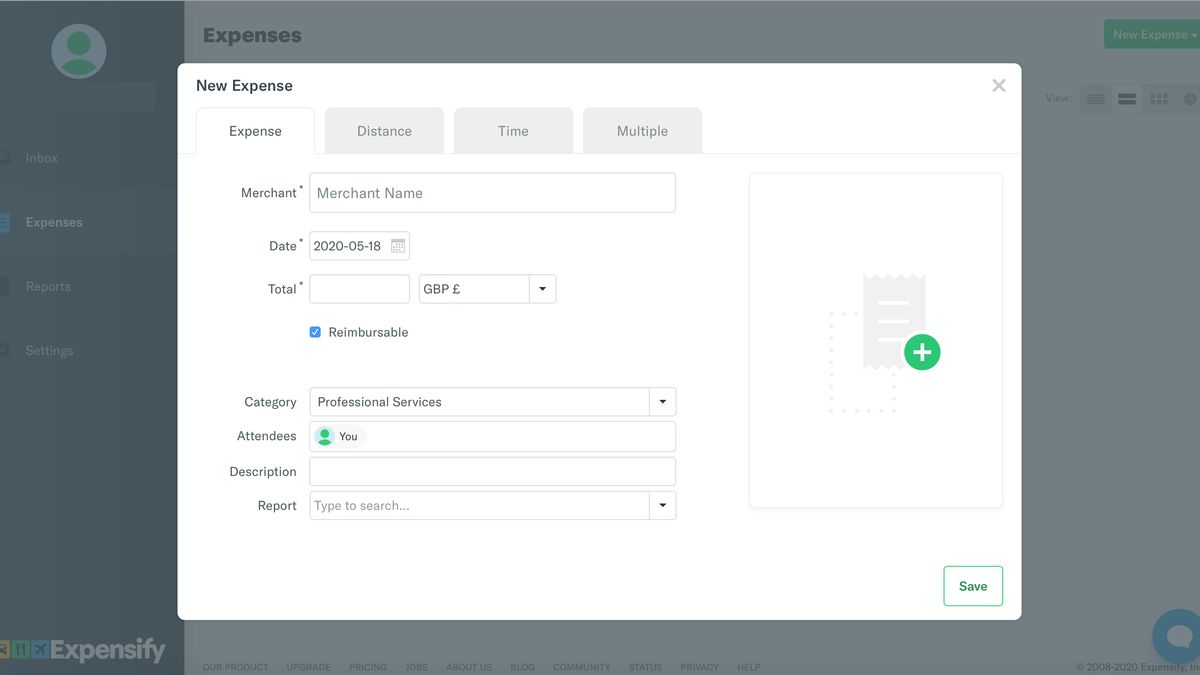Click the profile avatar icon
The width and height of the screenshot is (1200, 675).
[x=79, y=51]
